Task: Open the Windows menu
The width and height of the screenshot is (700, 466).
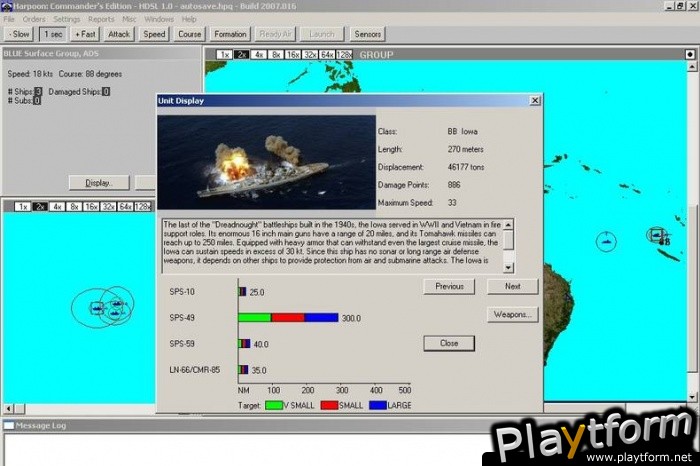Action: click(159, 19)
